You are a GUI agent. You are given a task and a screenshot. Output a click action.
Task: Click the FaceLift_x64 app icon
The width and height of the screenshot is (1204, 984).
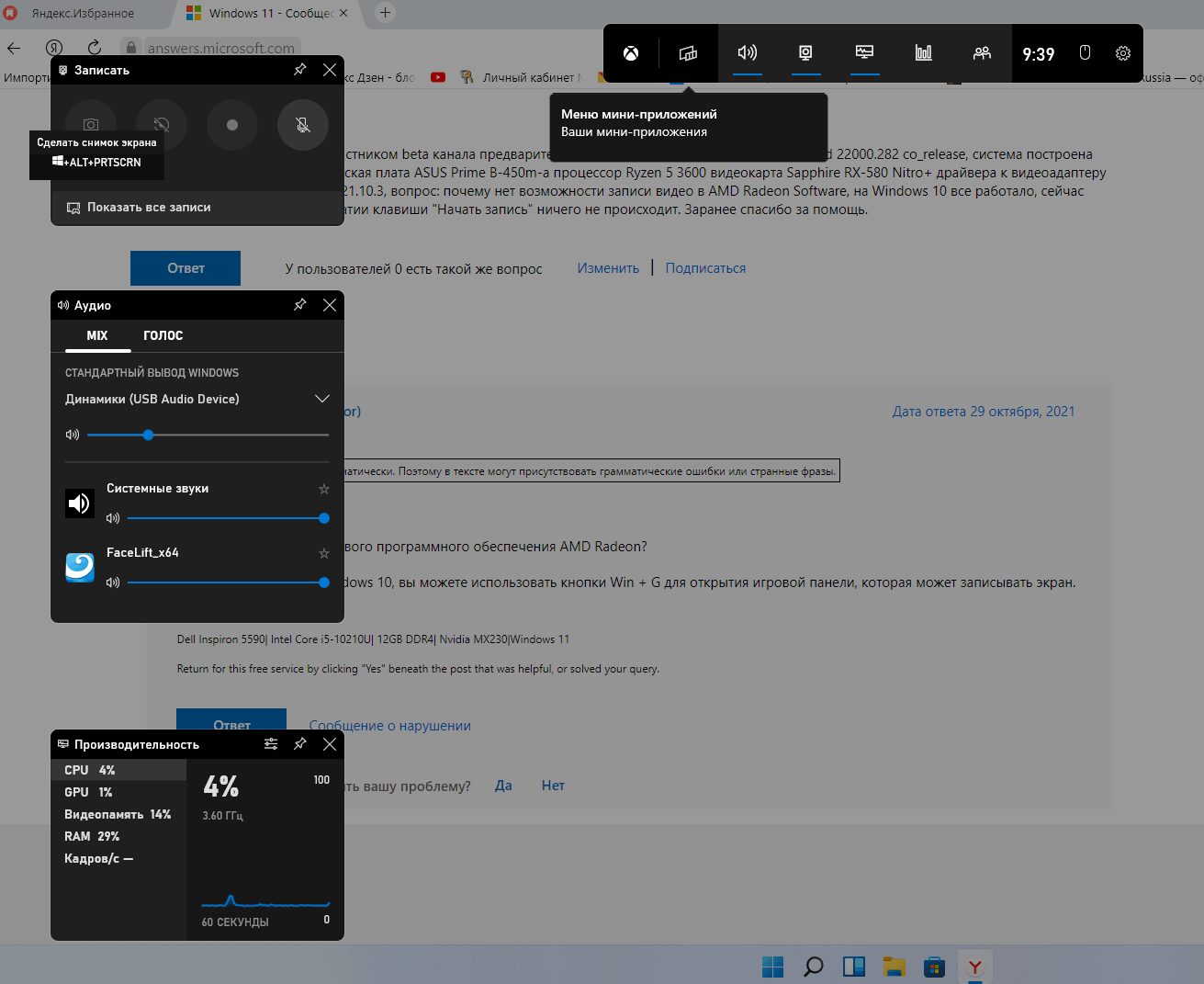pyautogui.click(x=80, y=567)
